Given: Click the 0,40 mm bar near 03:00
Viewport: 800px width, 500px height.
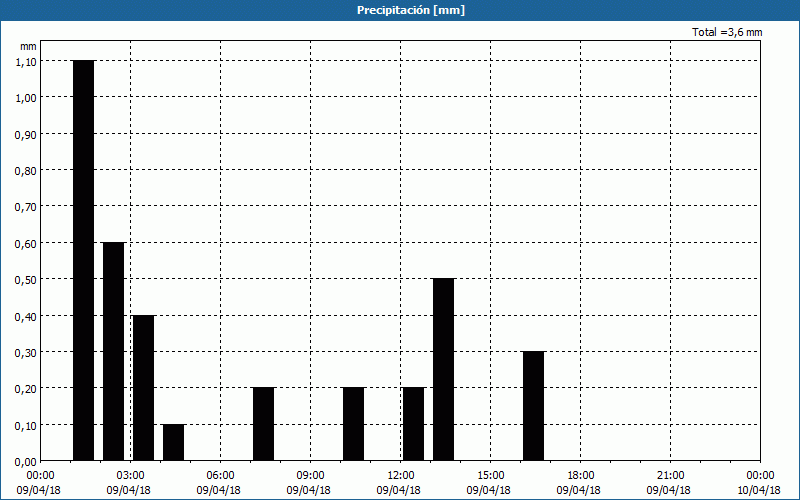Looking at the screenshot, I should (143, 388).
